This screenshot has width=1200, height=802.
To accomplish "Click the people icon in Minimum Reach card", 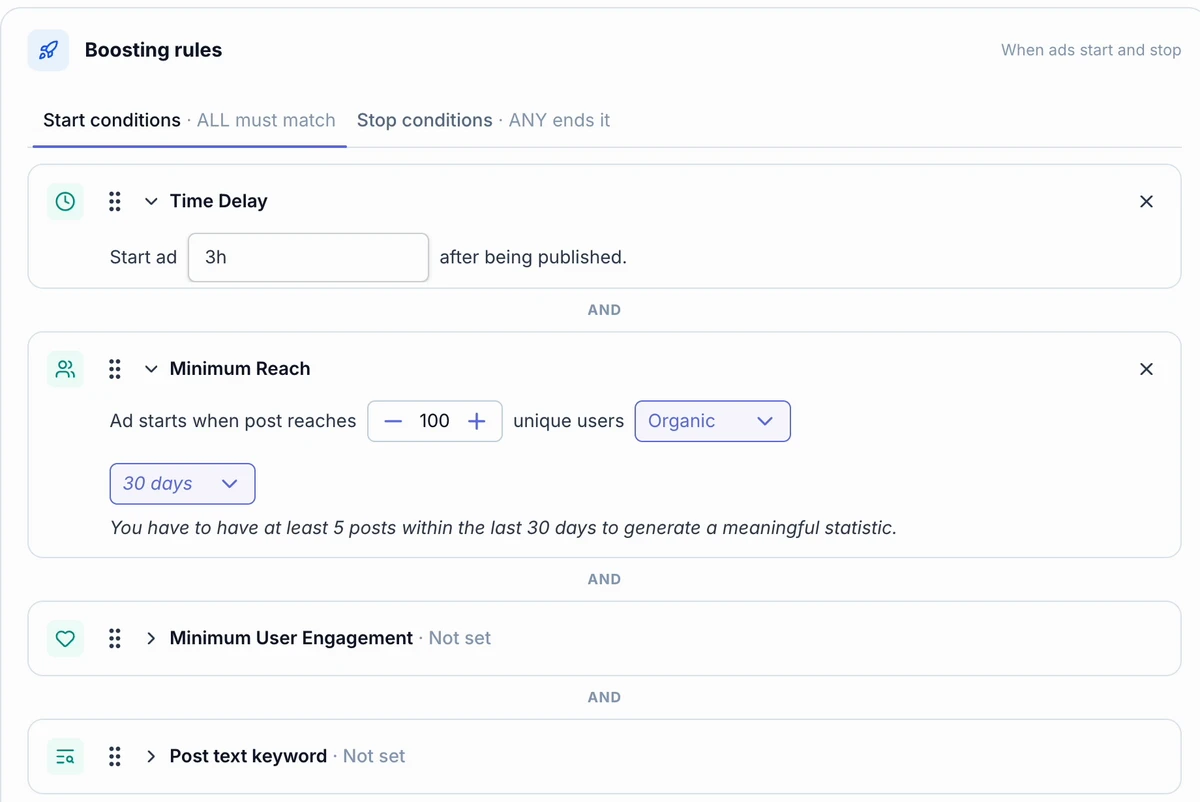I will click(x=65, y=369).
